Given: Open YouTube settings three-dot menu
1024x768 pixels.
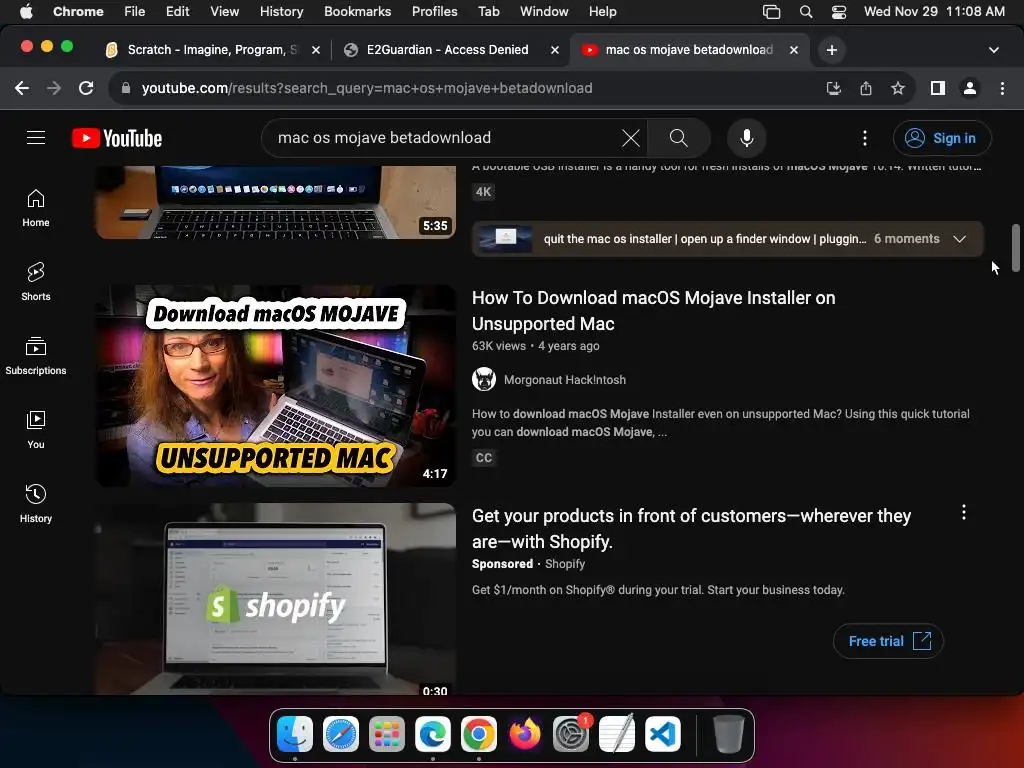Looking at the screenshot, I should tap(865, 138).
